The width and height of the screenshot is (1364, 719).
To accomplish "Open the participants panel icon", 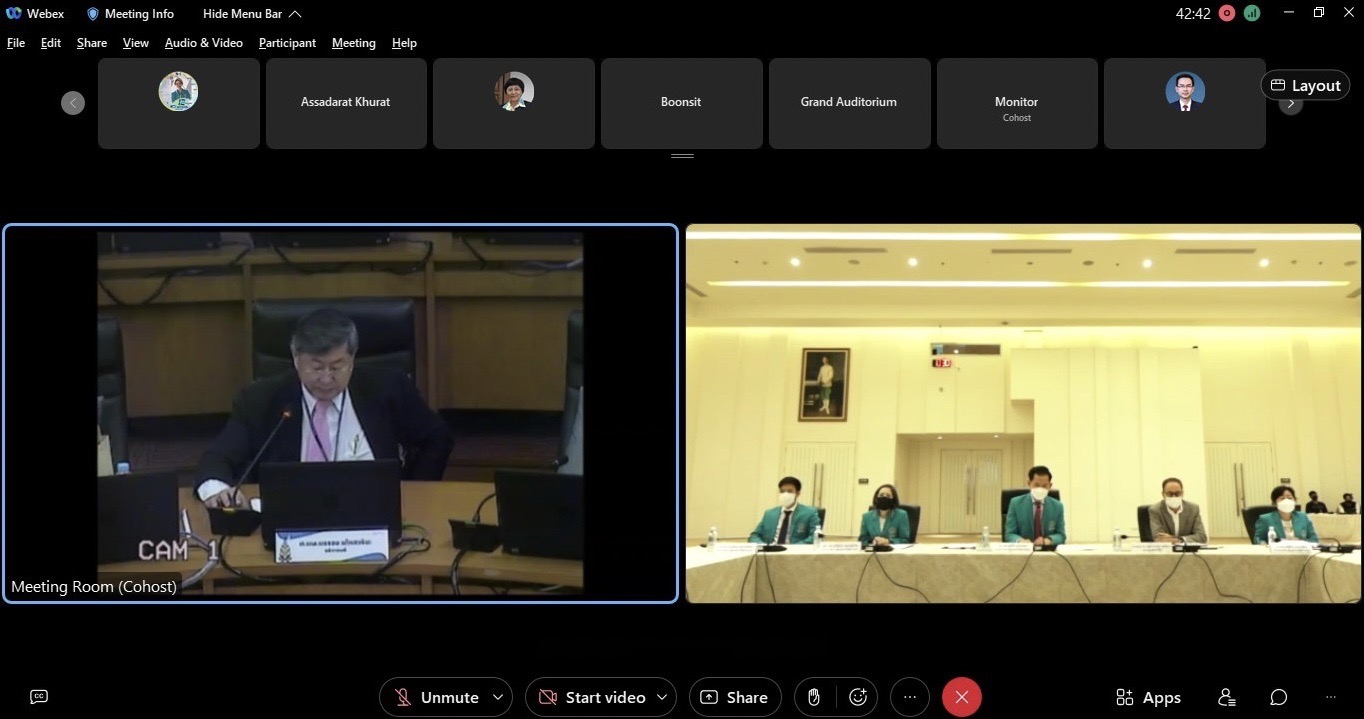I will 1227,697.
